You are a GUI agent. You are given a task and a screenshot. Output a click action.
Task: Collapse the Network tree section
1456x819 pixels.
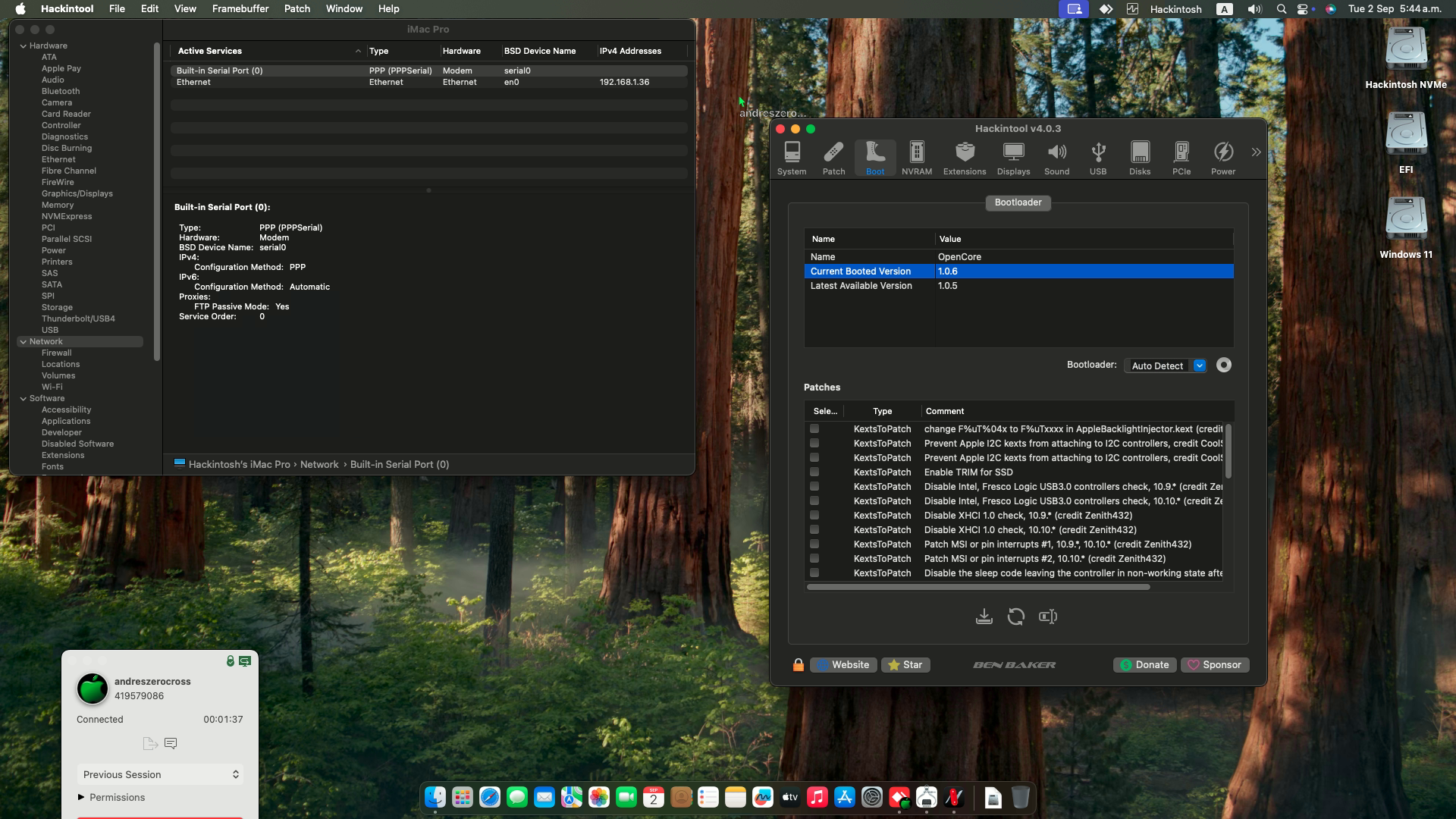(x=23, y=342)
